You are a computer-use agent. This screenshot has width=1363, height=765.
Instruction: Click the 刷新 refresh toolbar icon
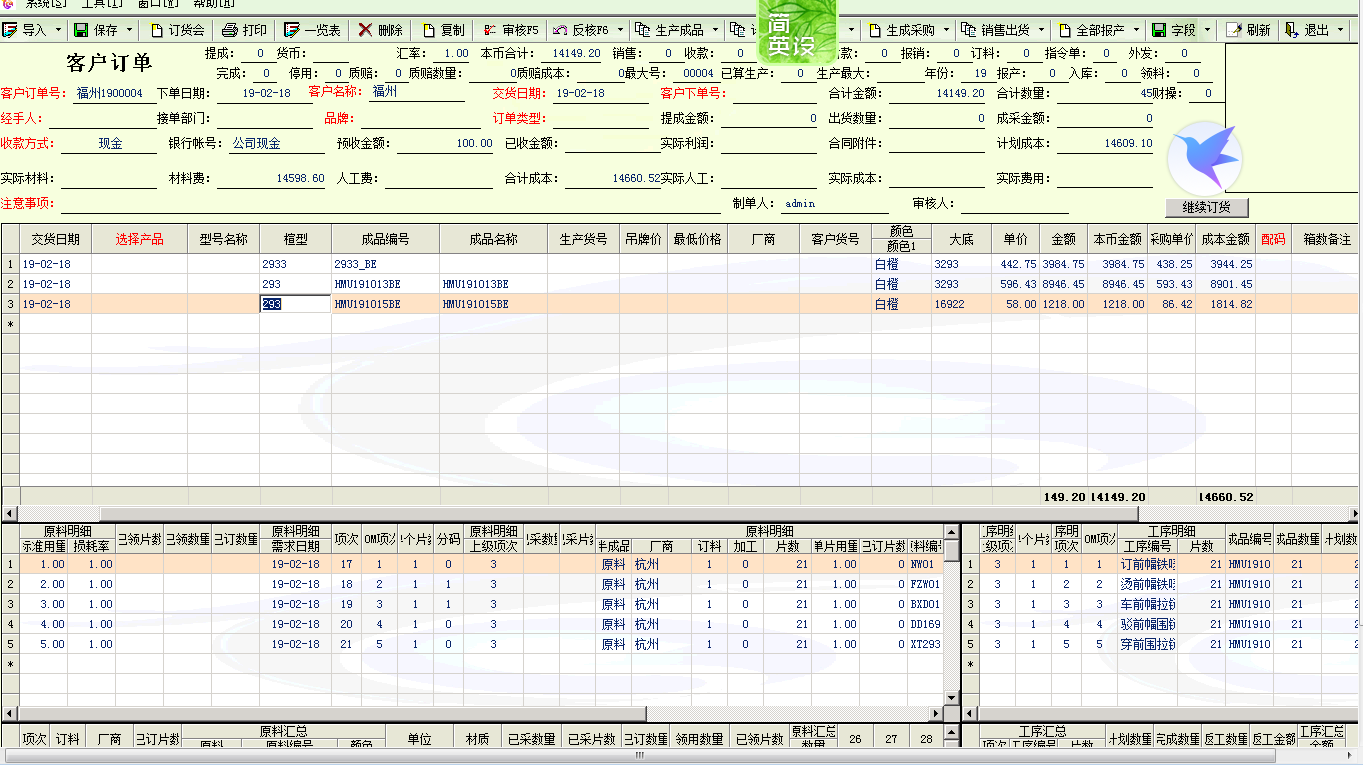(1233, 30)
